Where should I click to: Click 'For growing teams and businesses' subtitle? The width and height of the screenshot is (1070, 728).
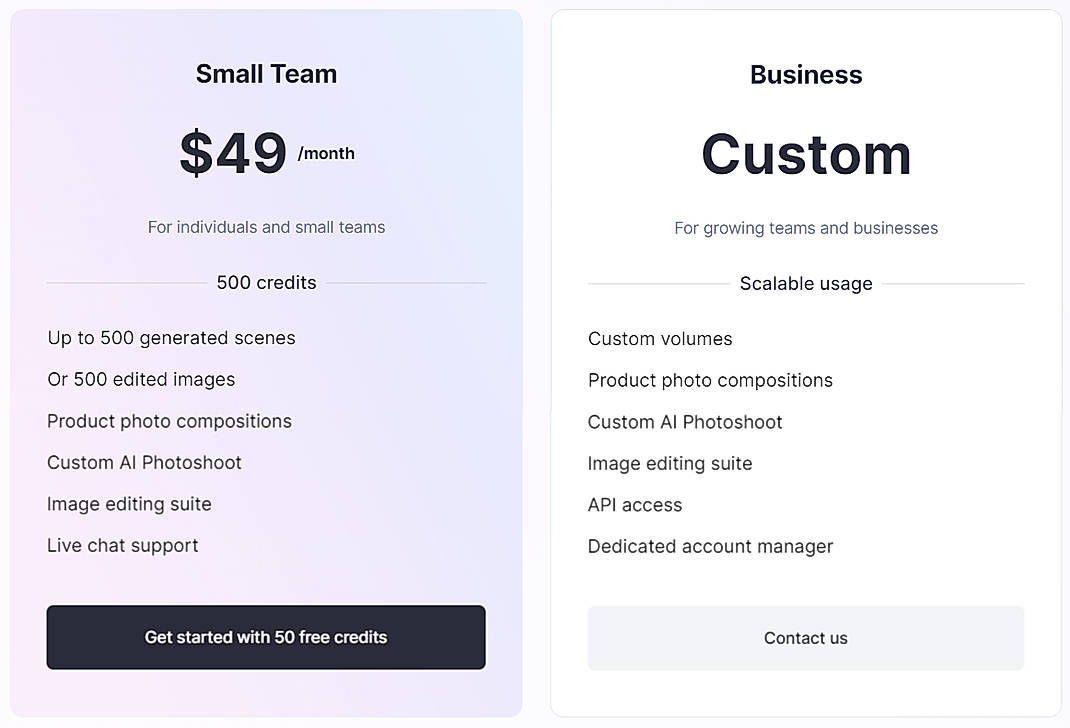pos(806,228)
